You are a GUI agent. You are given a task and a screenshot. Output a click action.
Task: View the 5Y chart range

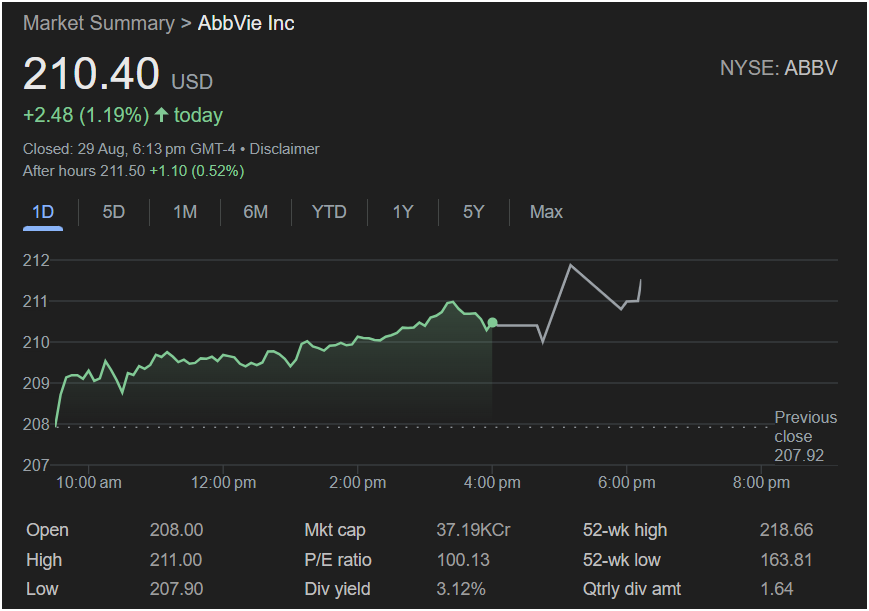pyautogui.click(x=473, y=212)
